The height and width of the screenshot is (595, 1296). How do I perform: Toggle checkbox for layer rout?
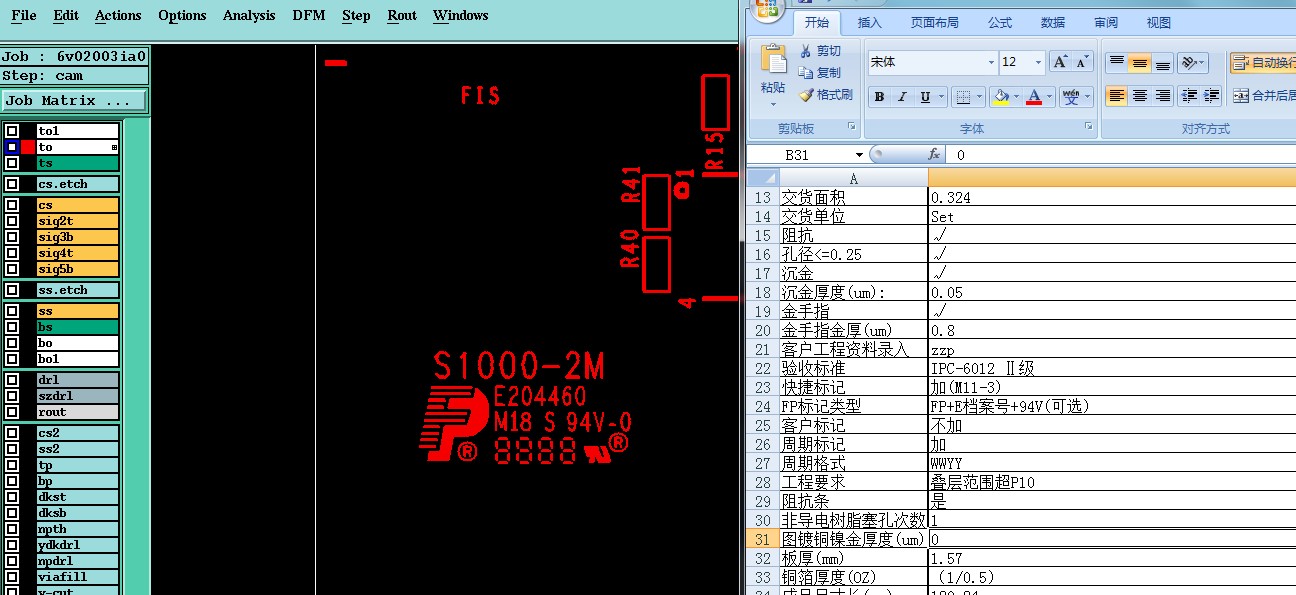pyautogui.click(x=12, y=412)
